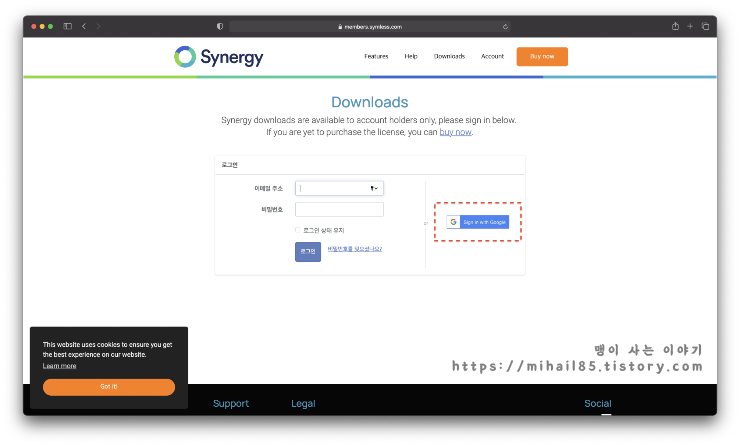Open the Learn more cookie link

click(x=59, y=366)
